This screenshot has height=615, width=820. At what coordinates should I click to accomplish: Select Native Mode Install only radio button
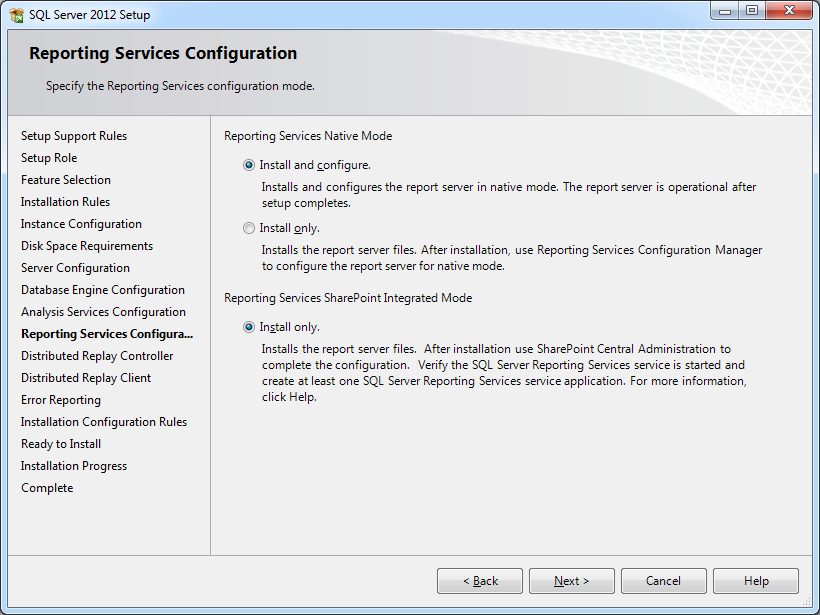click(x=249, y=228)
